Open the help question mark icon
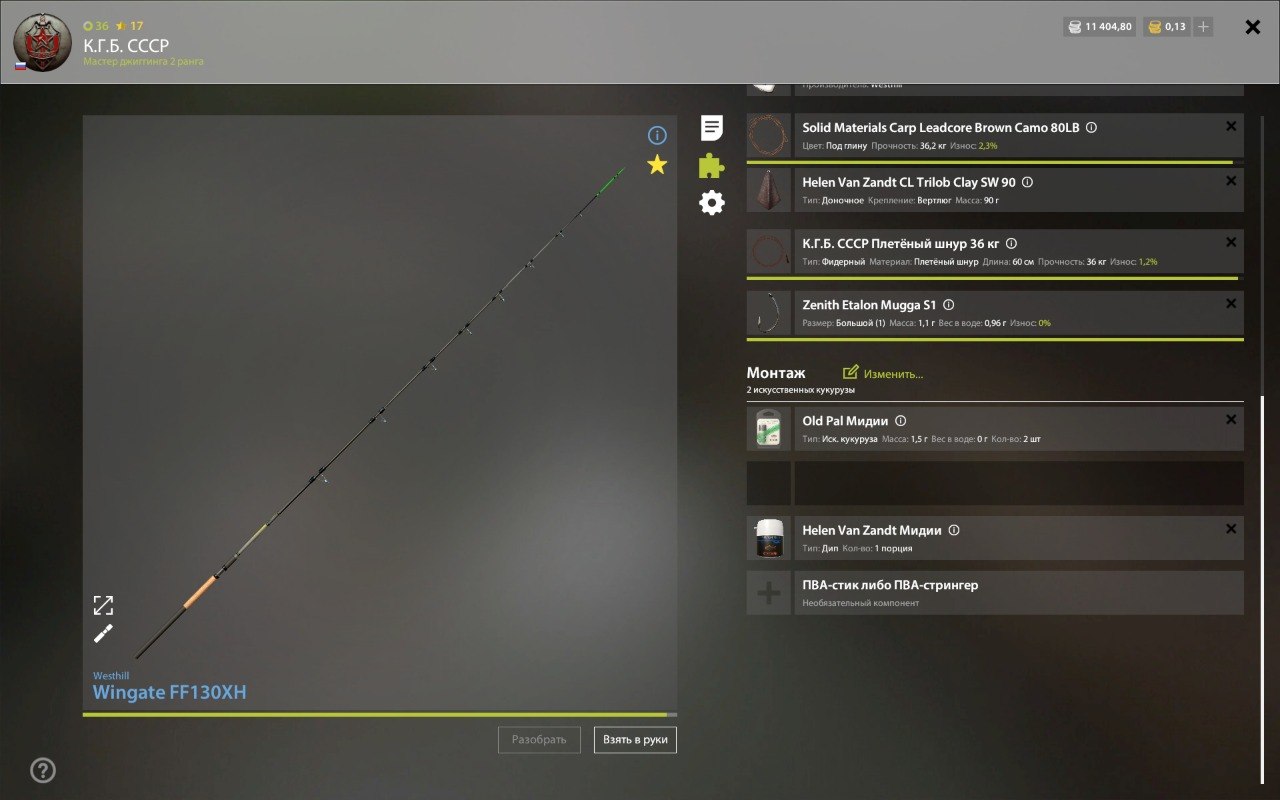Image resolution: width=1280 pixels, height=800 pixels. pyautogui.click(x=42, y=771)
